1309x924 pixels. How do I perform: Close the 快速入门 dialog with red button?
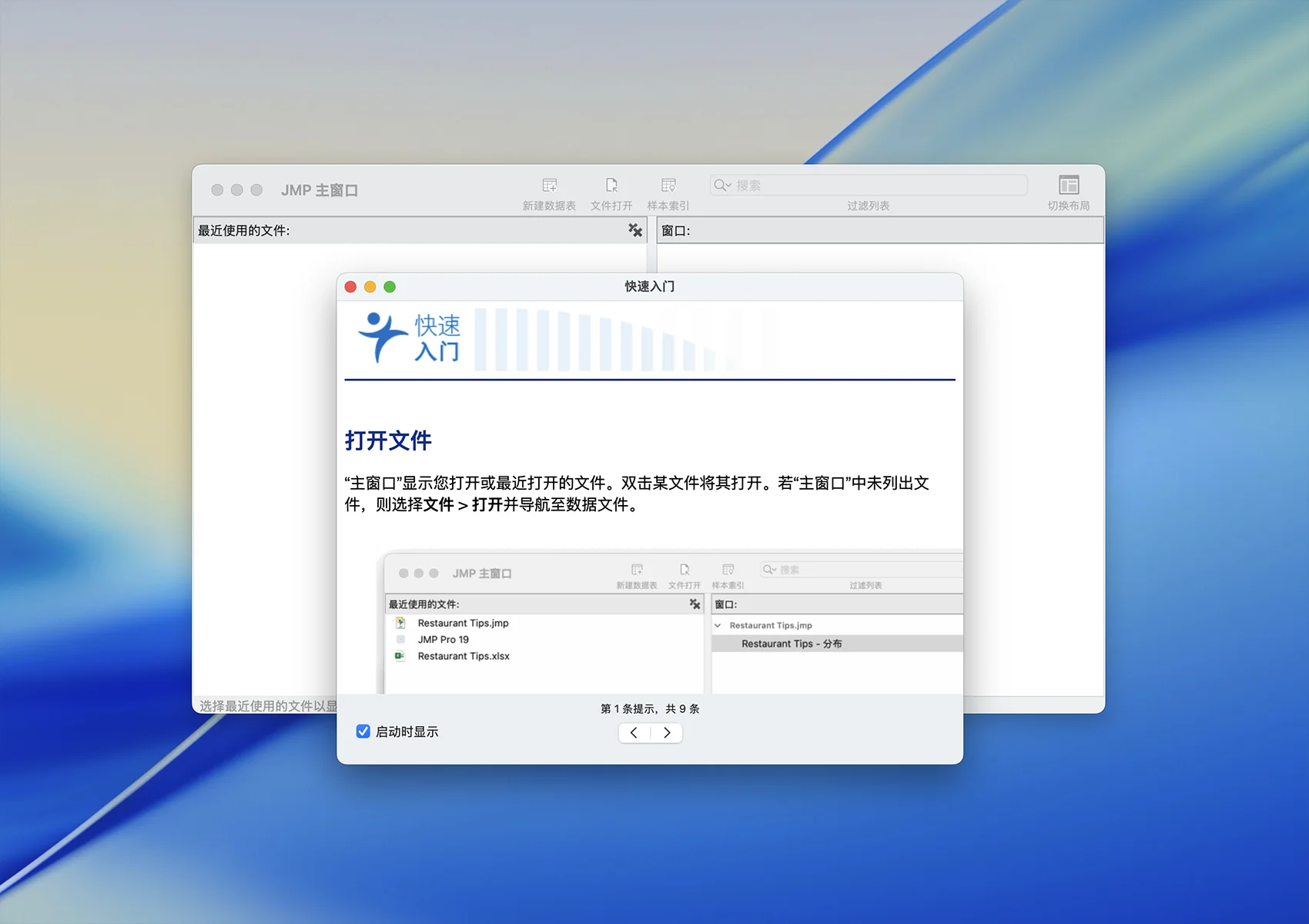(x=350, y=286)
